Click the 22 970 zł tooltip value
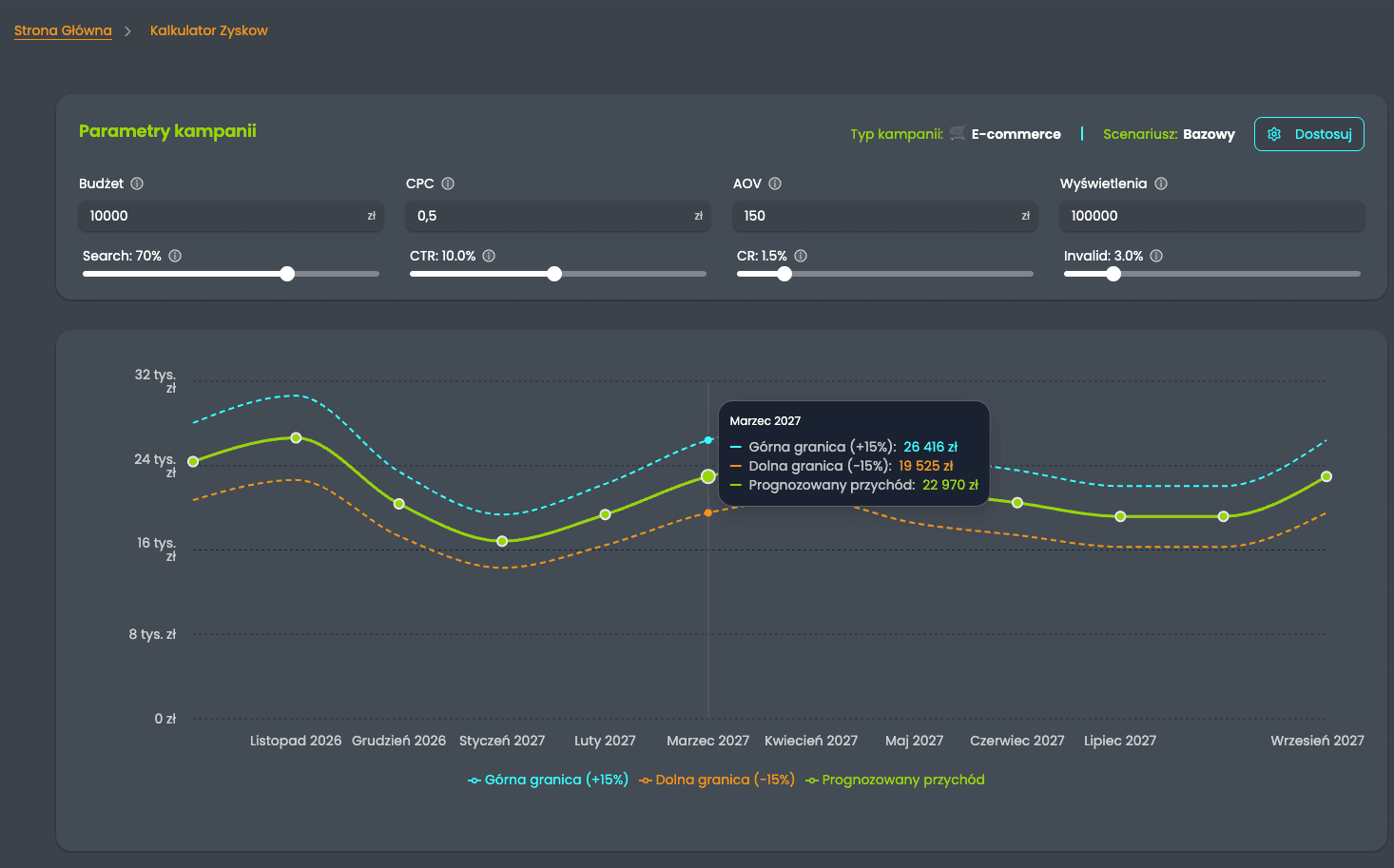The image size is (1394, 868). (950, 485)
